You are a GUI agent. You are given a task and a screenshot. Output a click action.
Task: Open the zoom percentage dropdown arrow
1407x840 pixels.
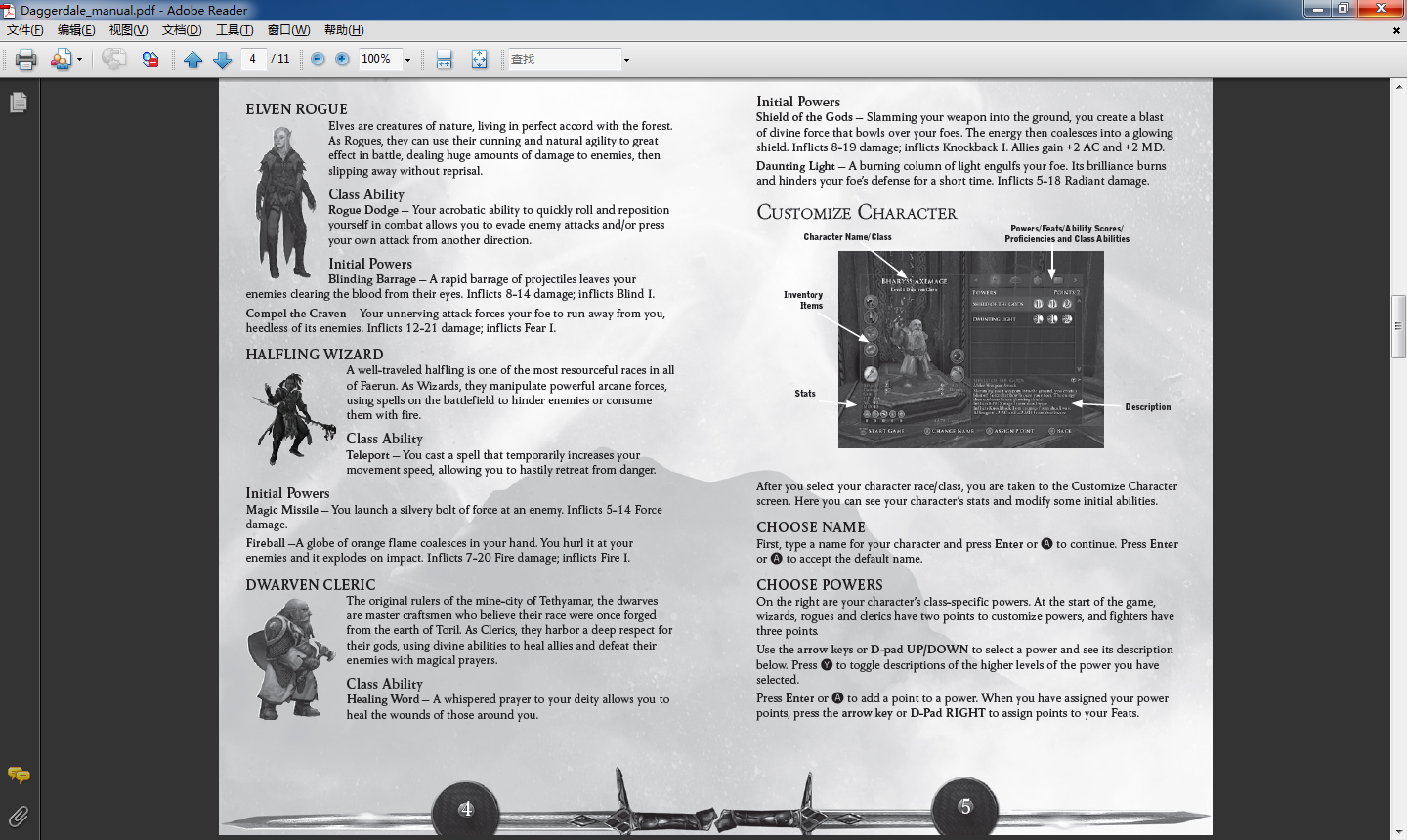pyautogui.click(x=407, y=60)
